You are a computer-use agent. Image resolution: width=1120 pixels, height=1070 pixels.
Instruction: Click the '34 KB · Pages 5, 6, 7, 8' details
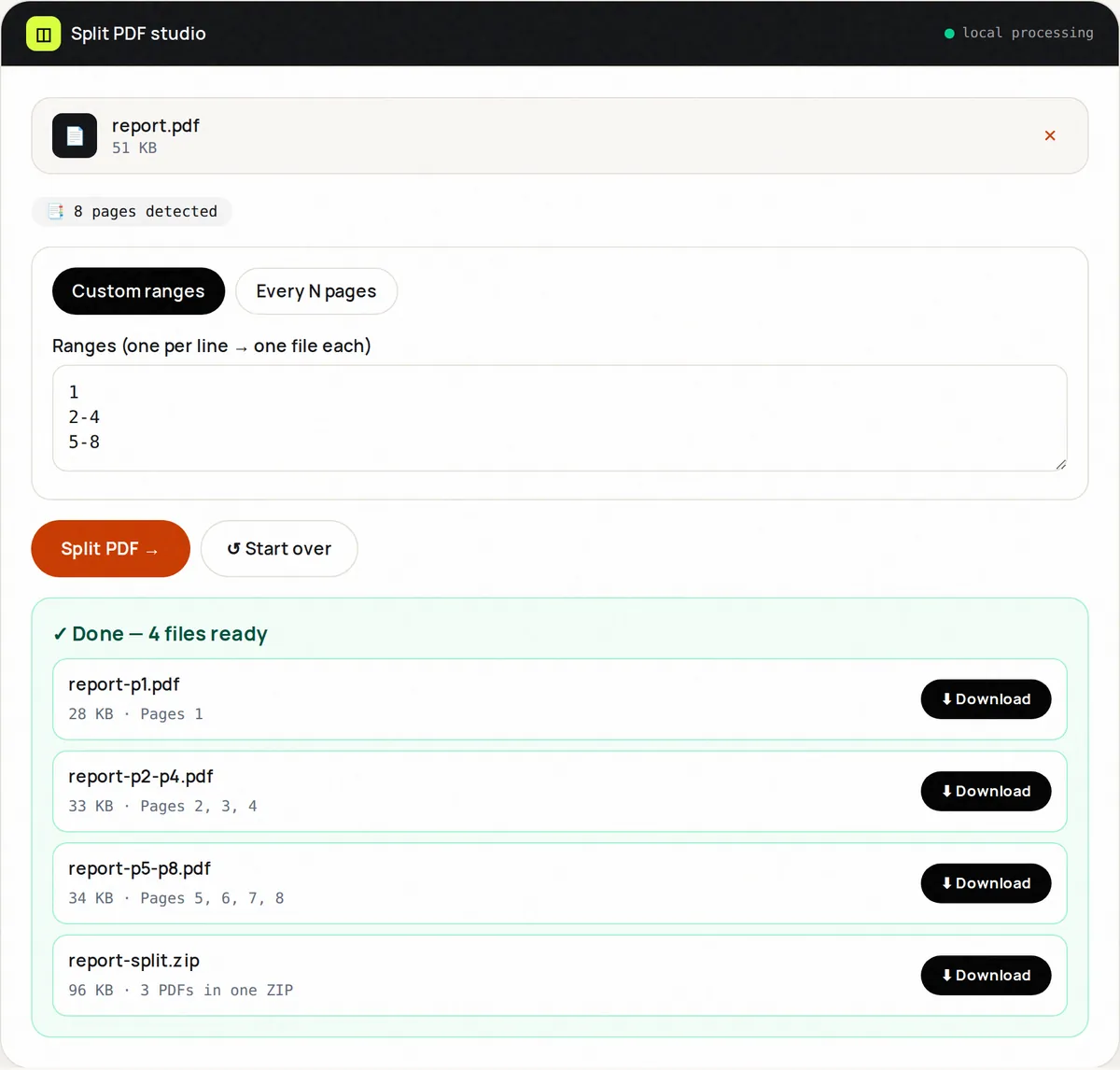(x=176, y=898)
